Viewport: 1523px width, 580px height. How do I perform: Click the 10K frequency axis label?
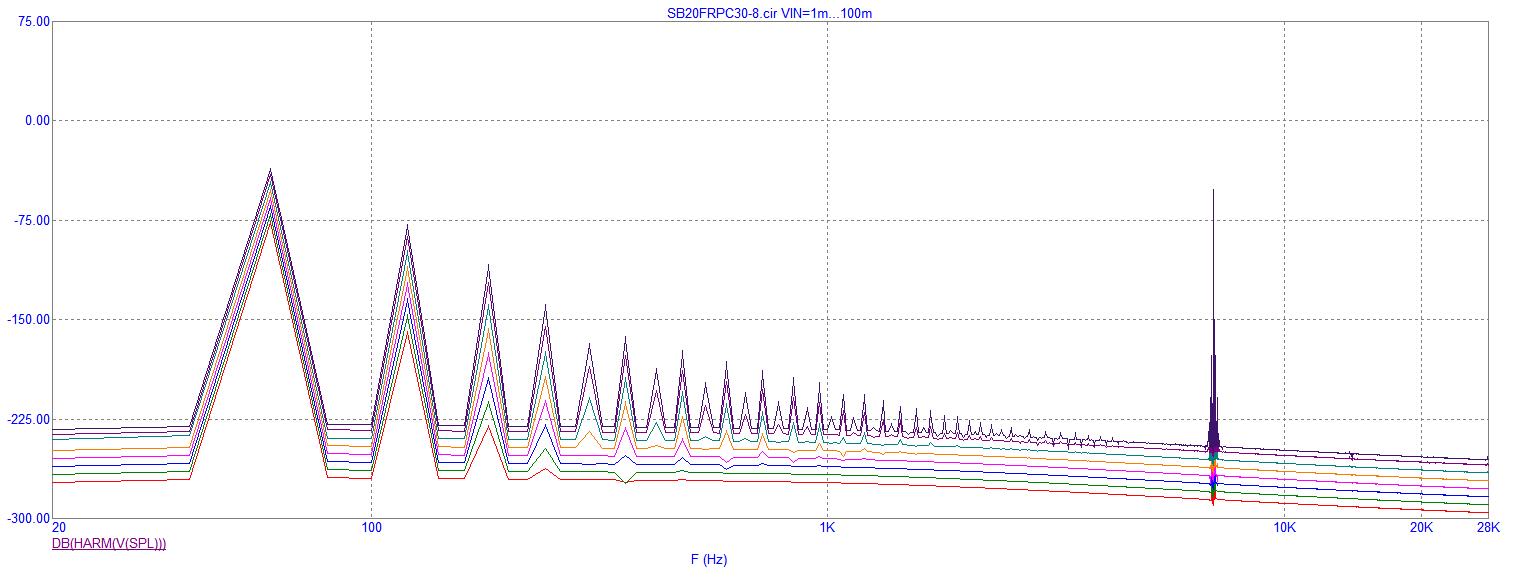[x=1284, y=528]
